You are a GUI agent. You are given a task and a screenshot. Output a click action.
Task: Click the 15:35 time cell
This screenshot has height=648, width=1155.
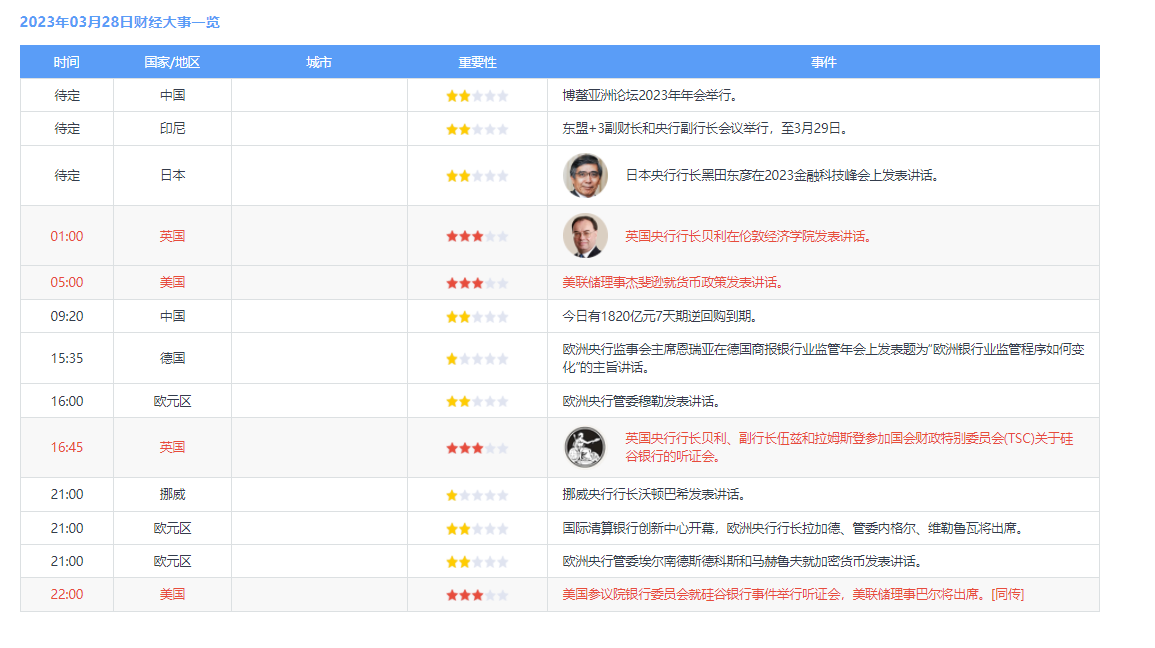click(x=66, y=358)
